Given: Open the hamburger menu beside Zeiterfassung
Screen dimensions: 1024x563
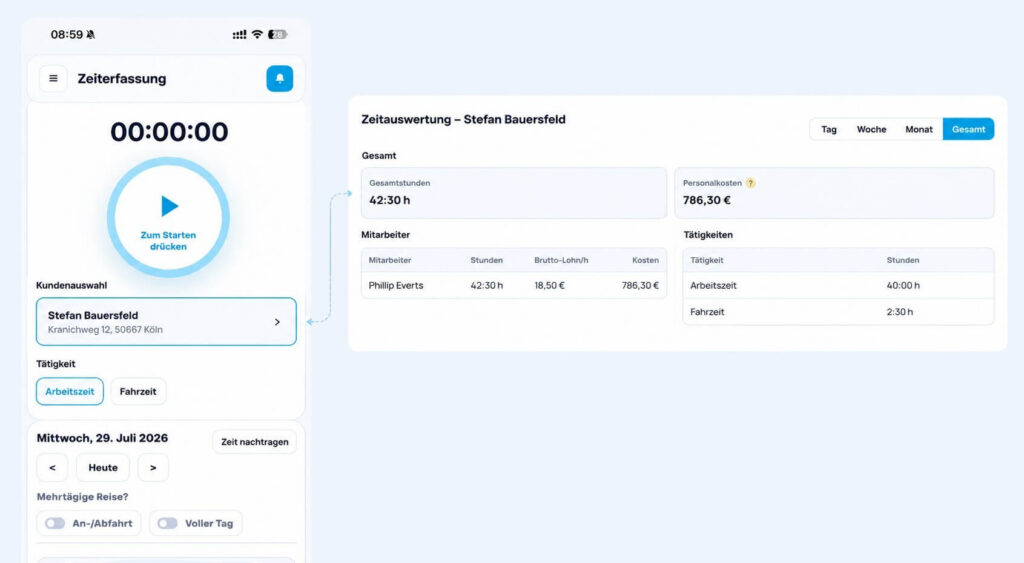Looking at the screenshot, I should pos(53,78).
